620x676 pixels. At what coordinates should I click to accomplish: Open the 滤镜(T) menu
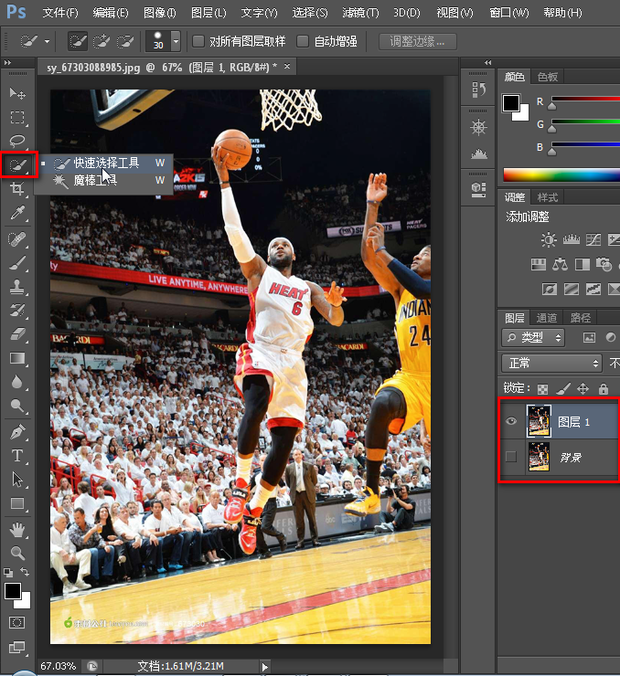(x=360, y=13)
